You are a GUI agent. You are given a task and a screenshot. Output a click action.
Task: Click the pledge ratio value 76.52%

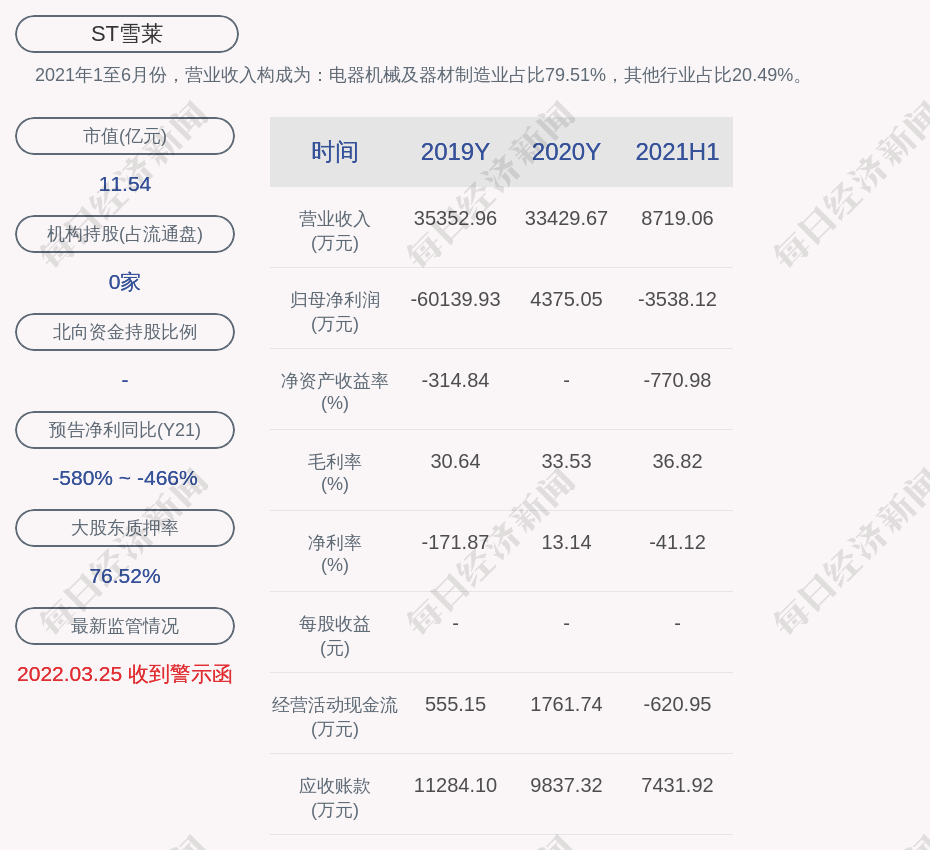pyautogui.click(x=125, y=576)
